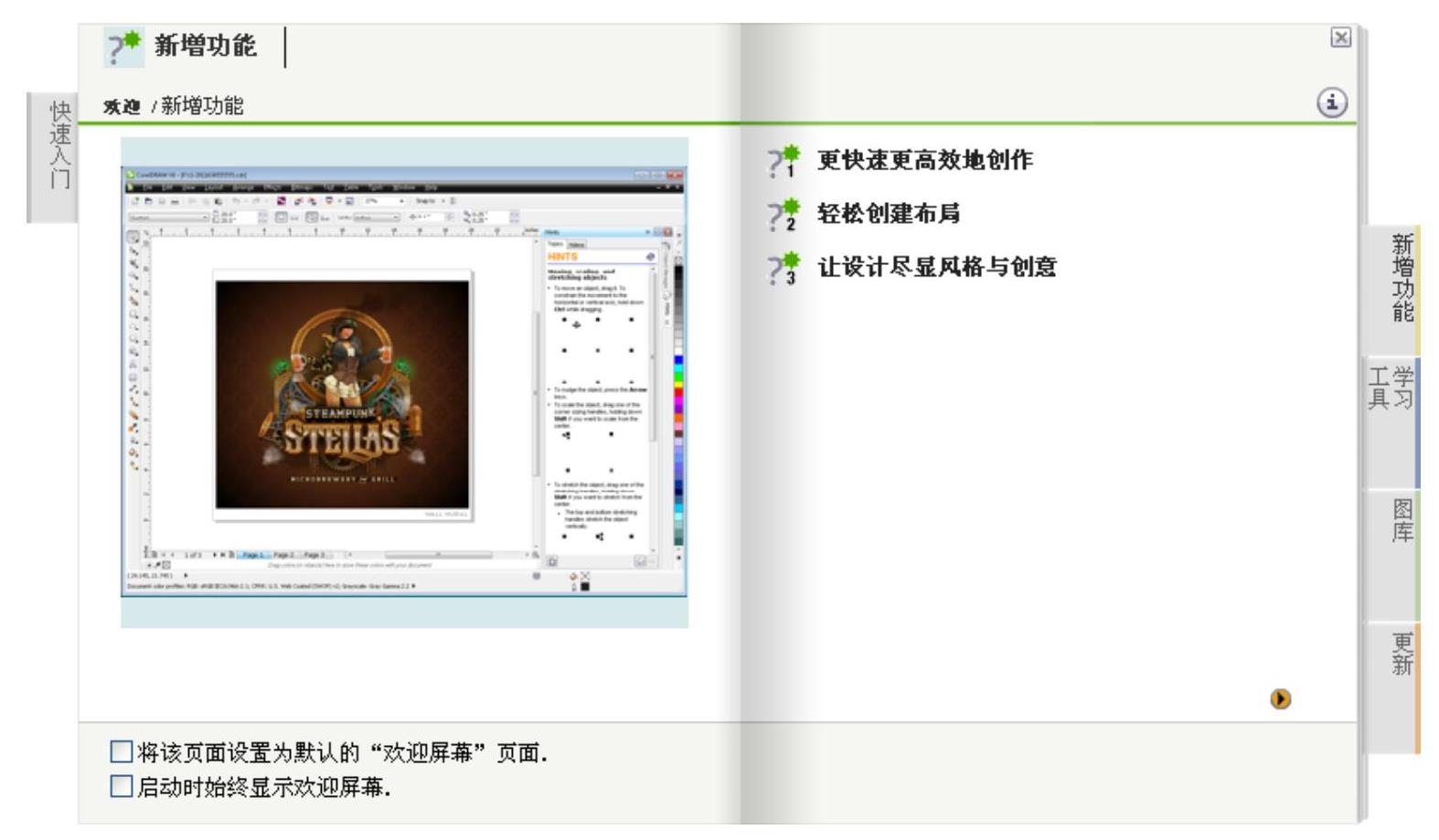Click 欢迎 in the breadcrumb path
Image resolution: width=1439 pixels, height=840 pixels.
click(x=122, y=107)
